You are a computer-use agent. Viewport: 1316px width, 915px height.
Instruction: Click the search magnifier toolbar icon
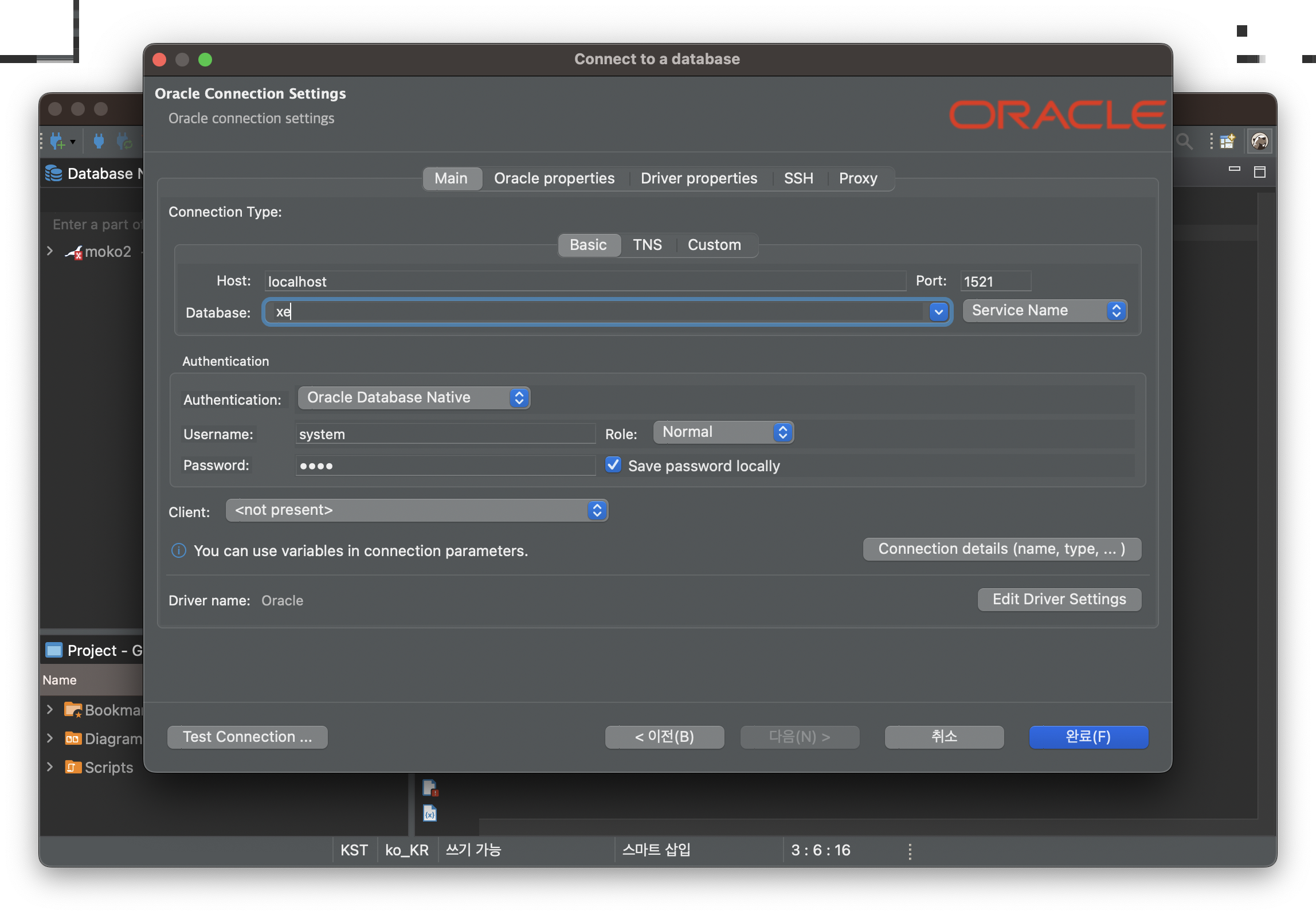tap(1184, 141)
